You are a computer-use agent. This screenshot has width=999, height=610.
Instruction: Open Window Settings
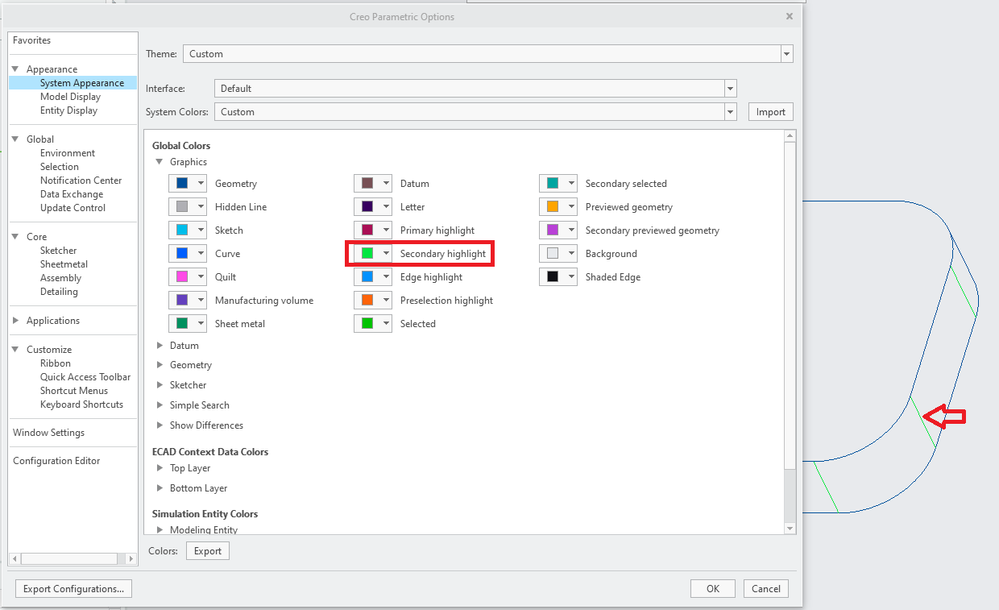pyautogui.click(x=48, y=433)
